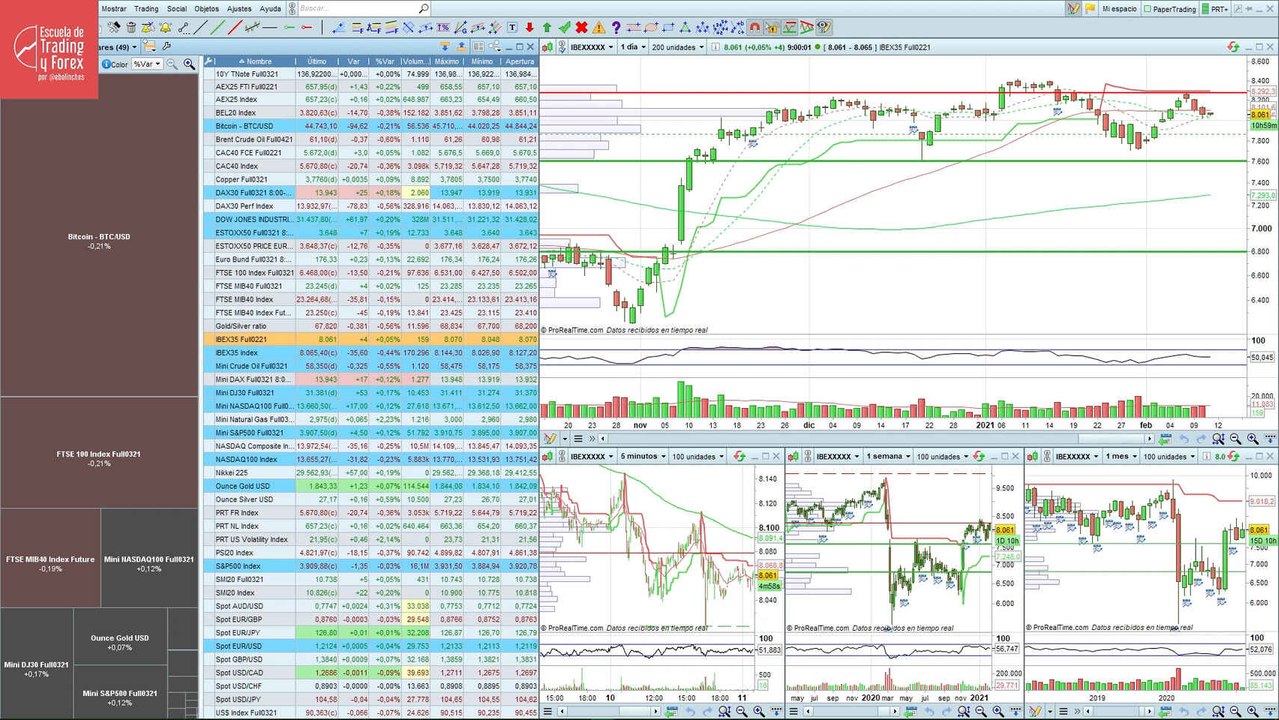Click the Spot EUR/USD row in list
The image size is (1279, 720).
point(371,646)
